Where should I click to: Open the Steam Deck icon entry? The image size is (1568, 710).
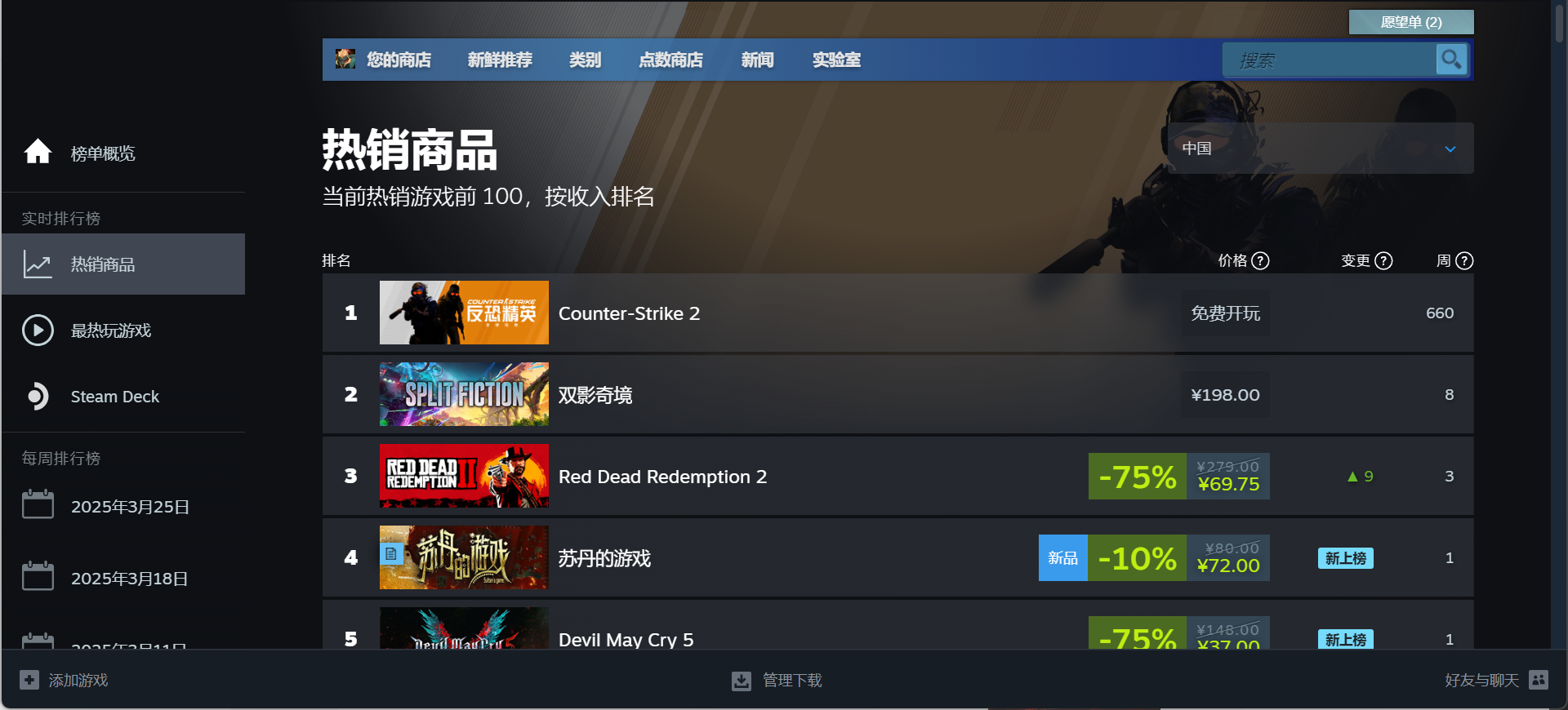38,397
